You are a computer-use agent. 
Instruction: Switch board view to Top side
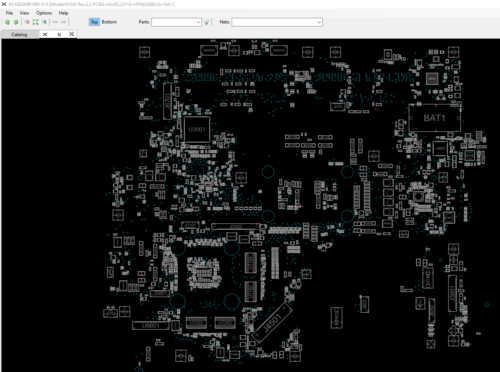pyautogui.click(x=94, y=22)
